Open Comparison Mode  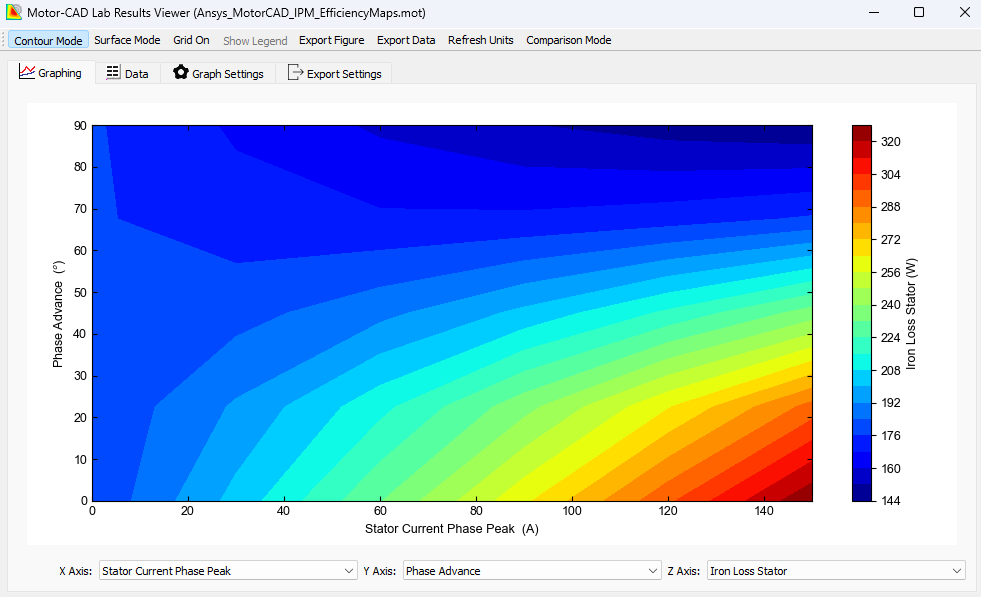[568, 40]
